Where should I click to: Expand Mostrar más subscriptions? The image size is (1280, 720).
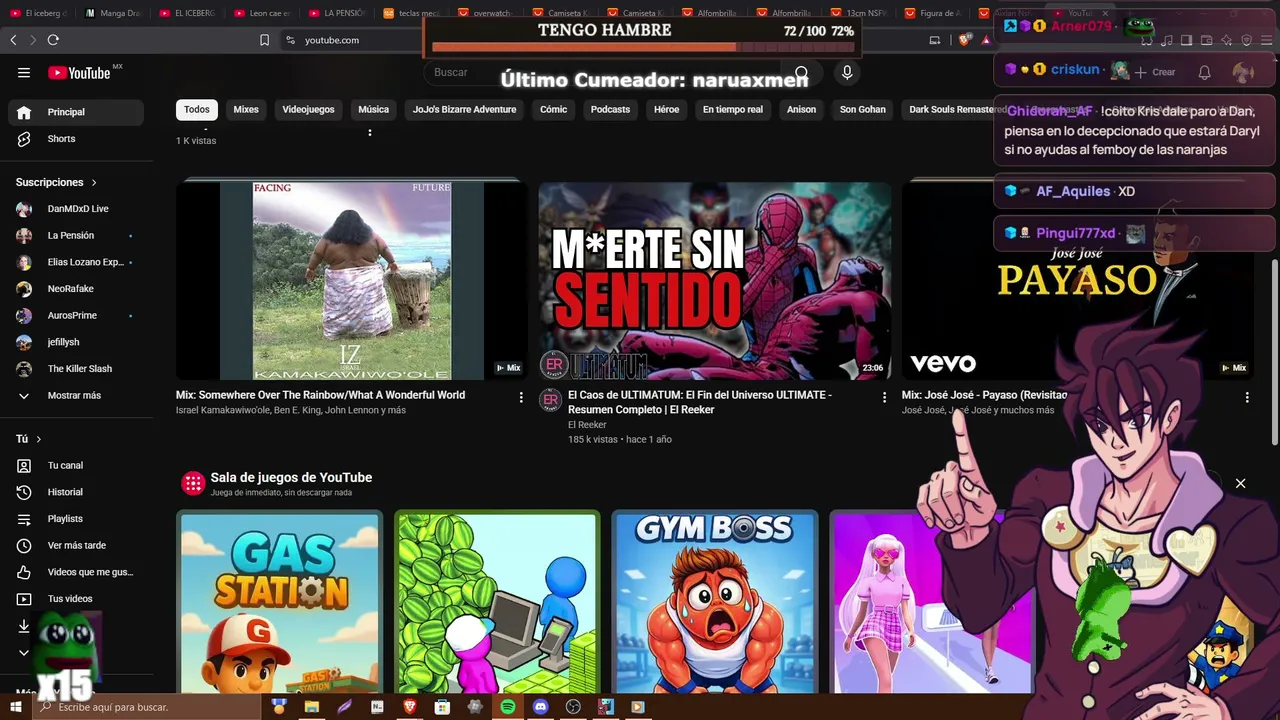76,395
